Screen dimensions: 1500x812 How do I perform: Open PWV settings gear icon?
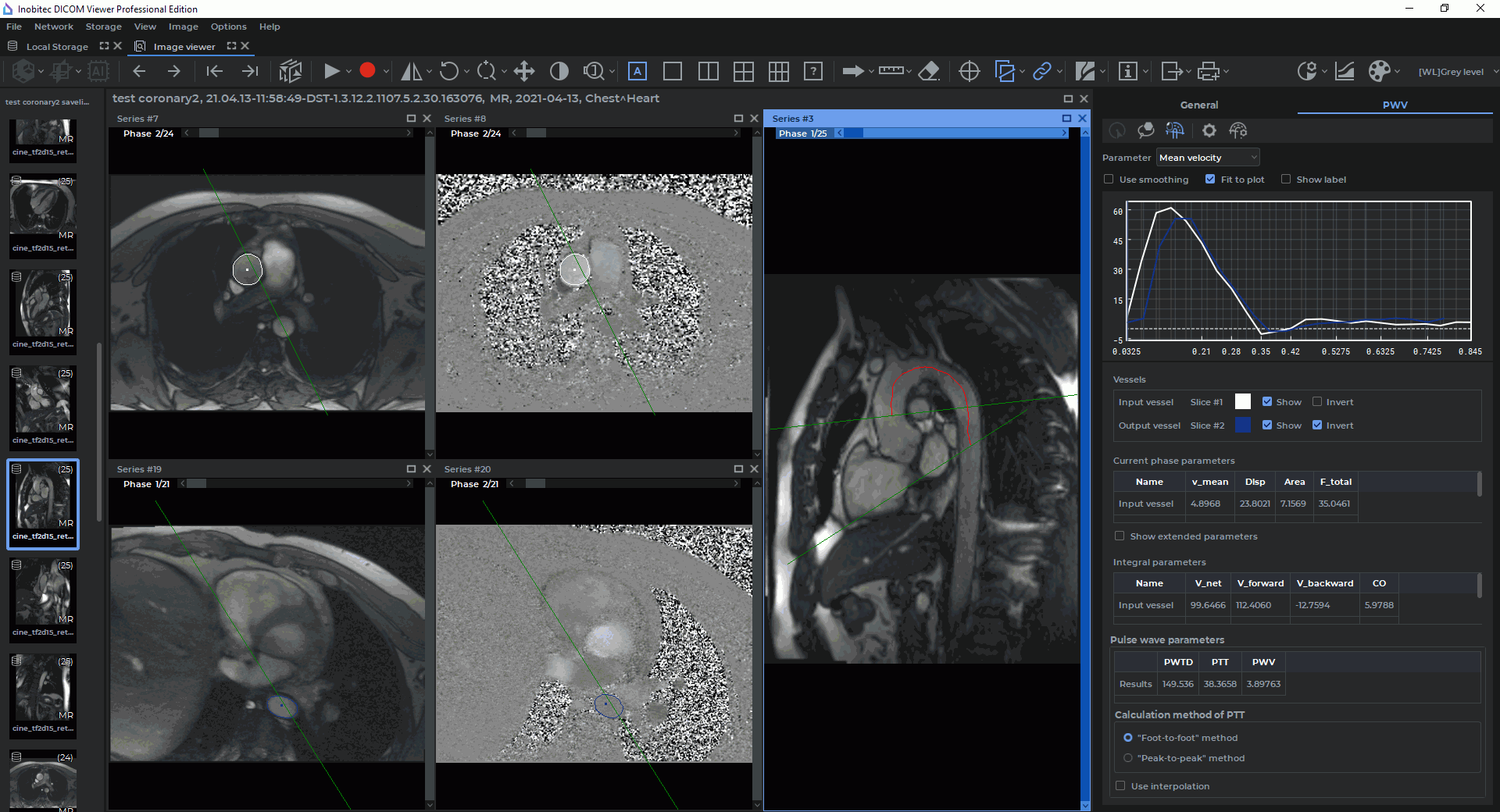click(1209, 130)
